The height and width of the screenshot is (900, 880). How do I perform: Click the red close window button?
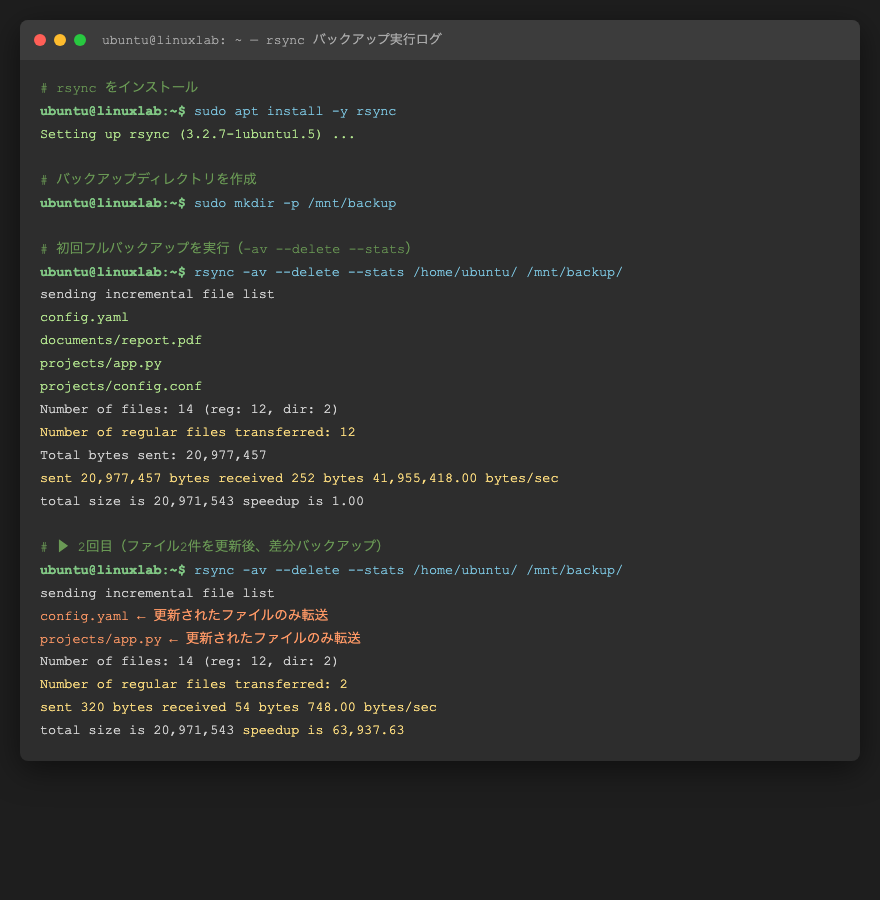coord(40,40)
